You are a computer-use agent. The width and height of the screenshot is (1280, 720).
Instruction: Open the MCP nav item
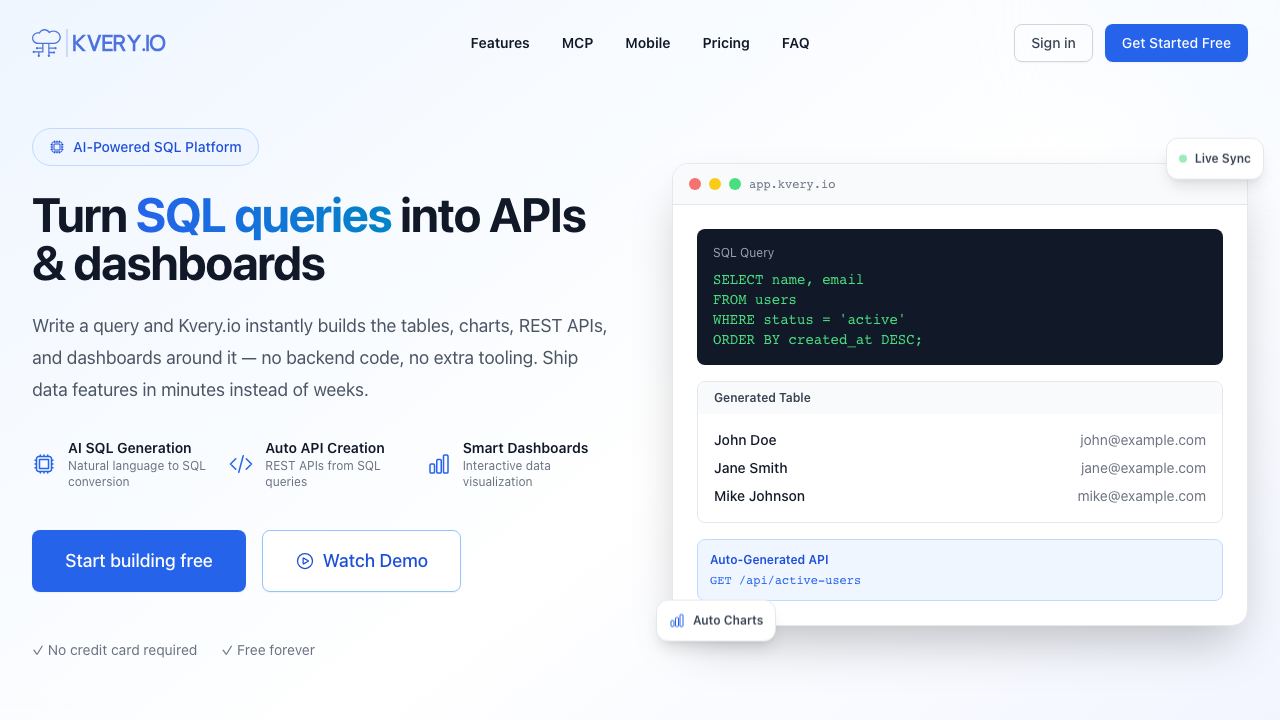577,43
